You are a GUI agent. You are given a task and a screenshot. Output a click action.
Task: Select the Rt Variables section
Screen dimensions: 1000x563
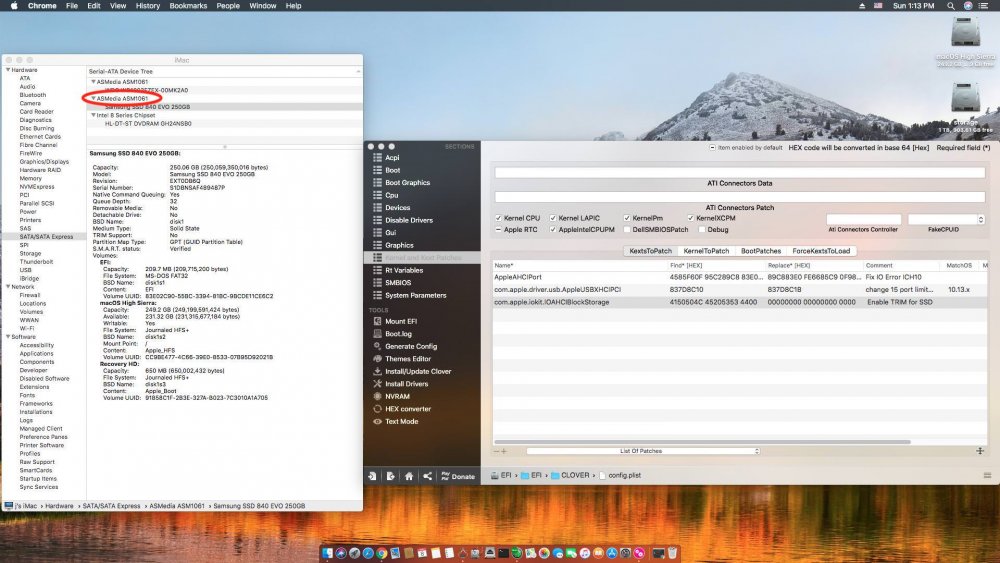pos(404,270)
